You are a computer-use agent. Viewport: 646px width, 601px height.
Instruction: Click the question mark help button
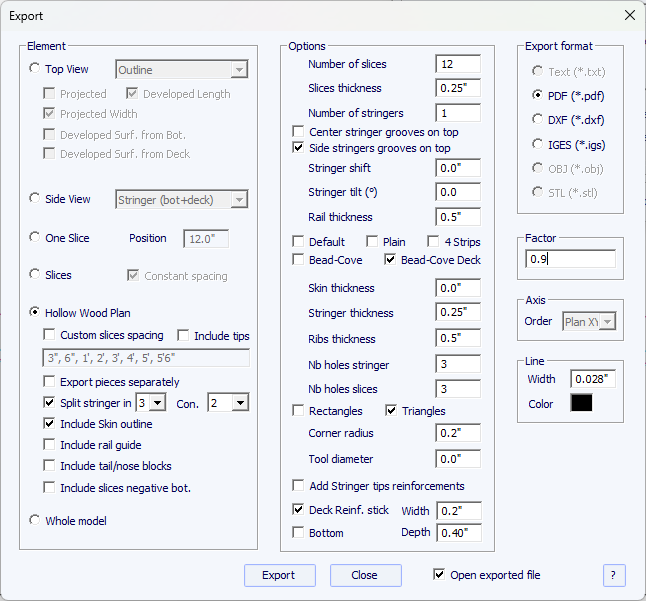coord(614,575)
